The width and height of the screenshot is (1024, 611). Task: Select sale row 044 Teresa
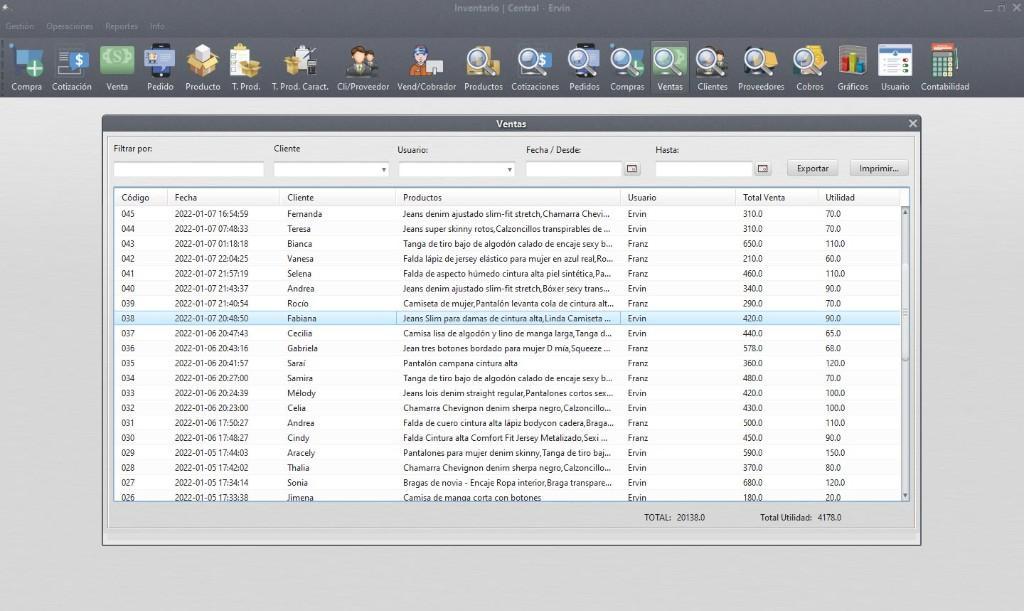click(507, 228)
